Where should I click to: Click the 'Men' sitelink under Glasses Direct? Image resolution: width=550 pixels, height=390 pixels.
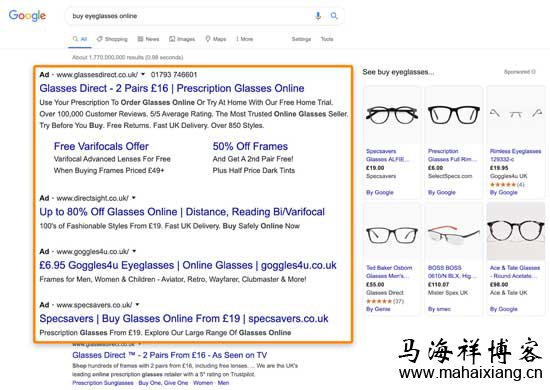click(x=223, y=383)
